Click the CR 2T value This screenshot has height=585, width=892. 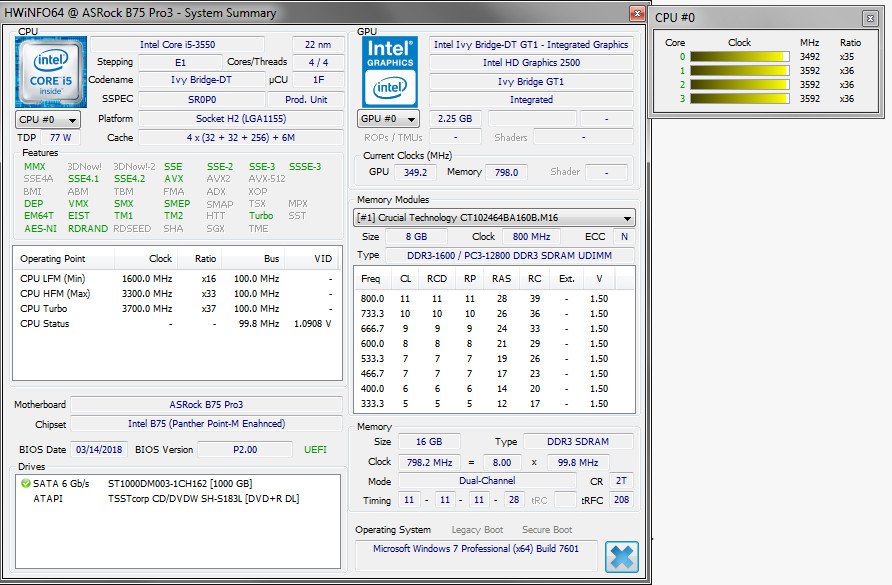click(x=621, y=481)
